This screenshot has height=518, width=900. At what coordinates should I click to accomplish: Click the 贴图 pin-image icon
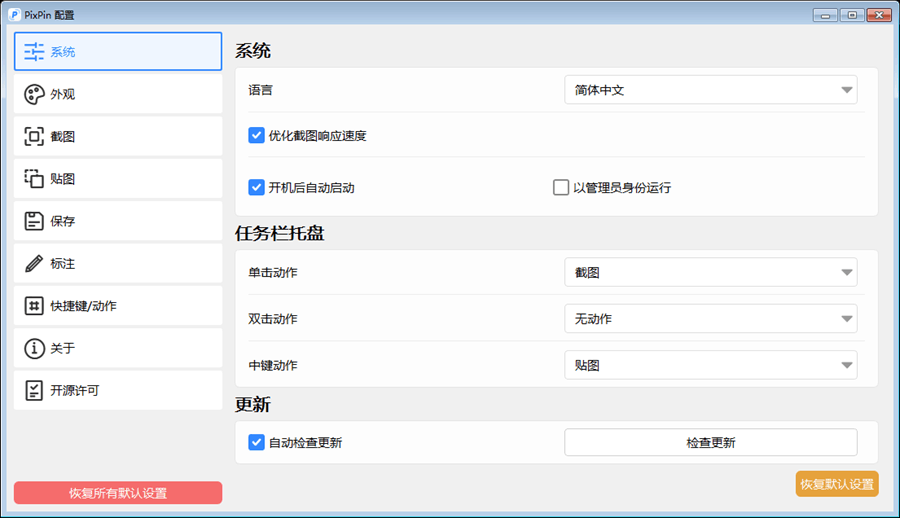click(x=34, y=179)
